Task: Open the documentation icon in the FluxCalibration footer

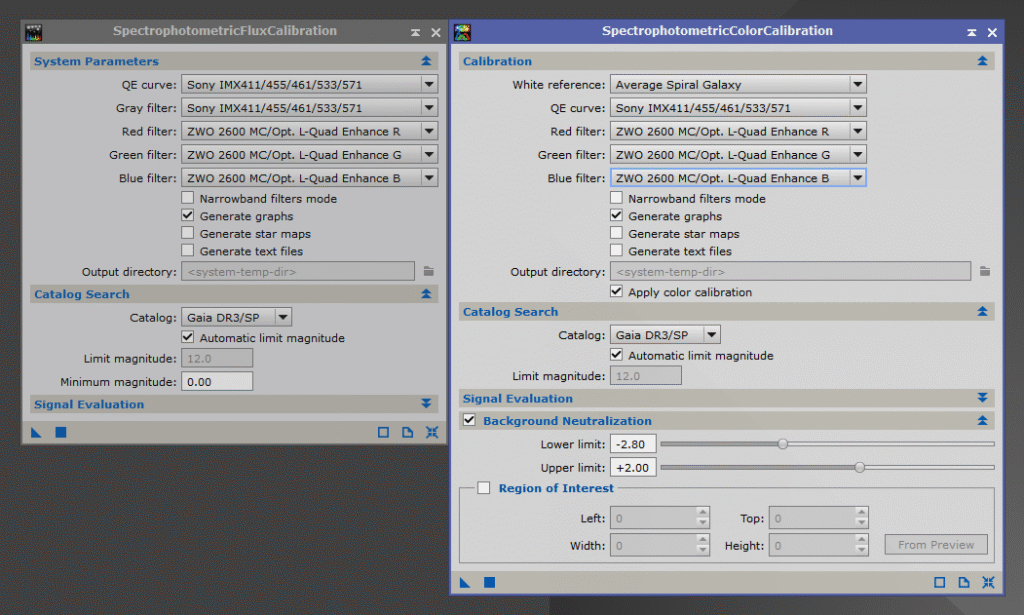Action: tap(408, 432)
